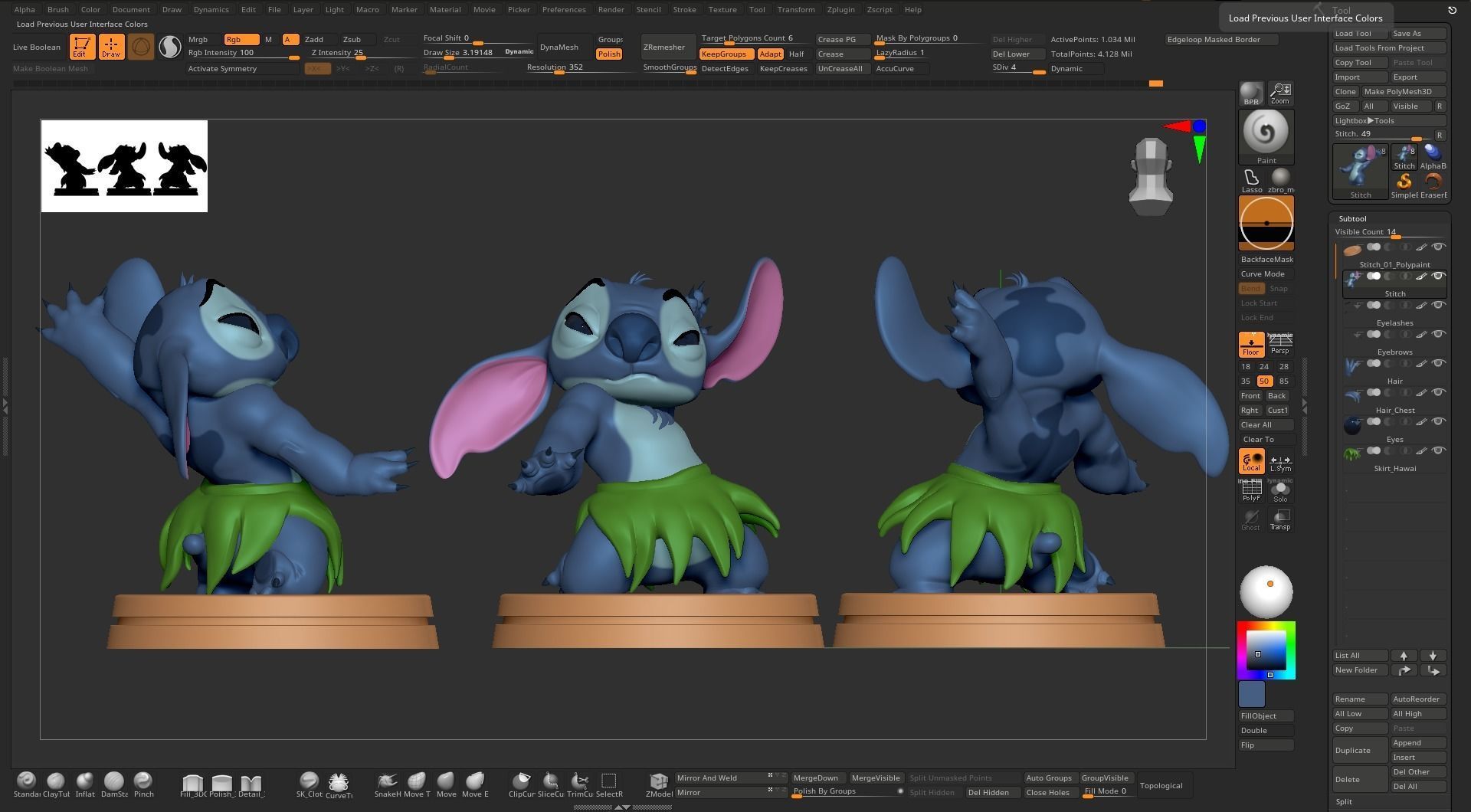
Task: Toggle Perspective view Persp
Action: [1280, 344]
